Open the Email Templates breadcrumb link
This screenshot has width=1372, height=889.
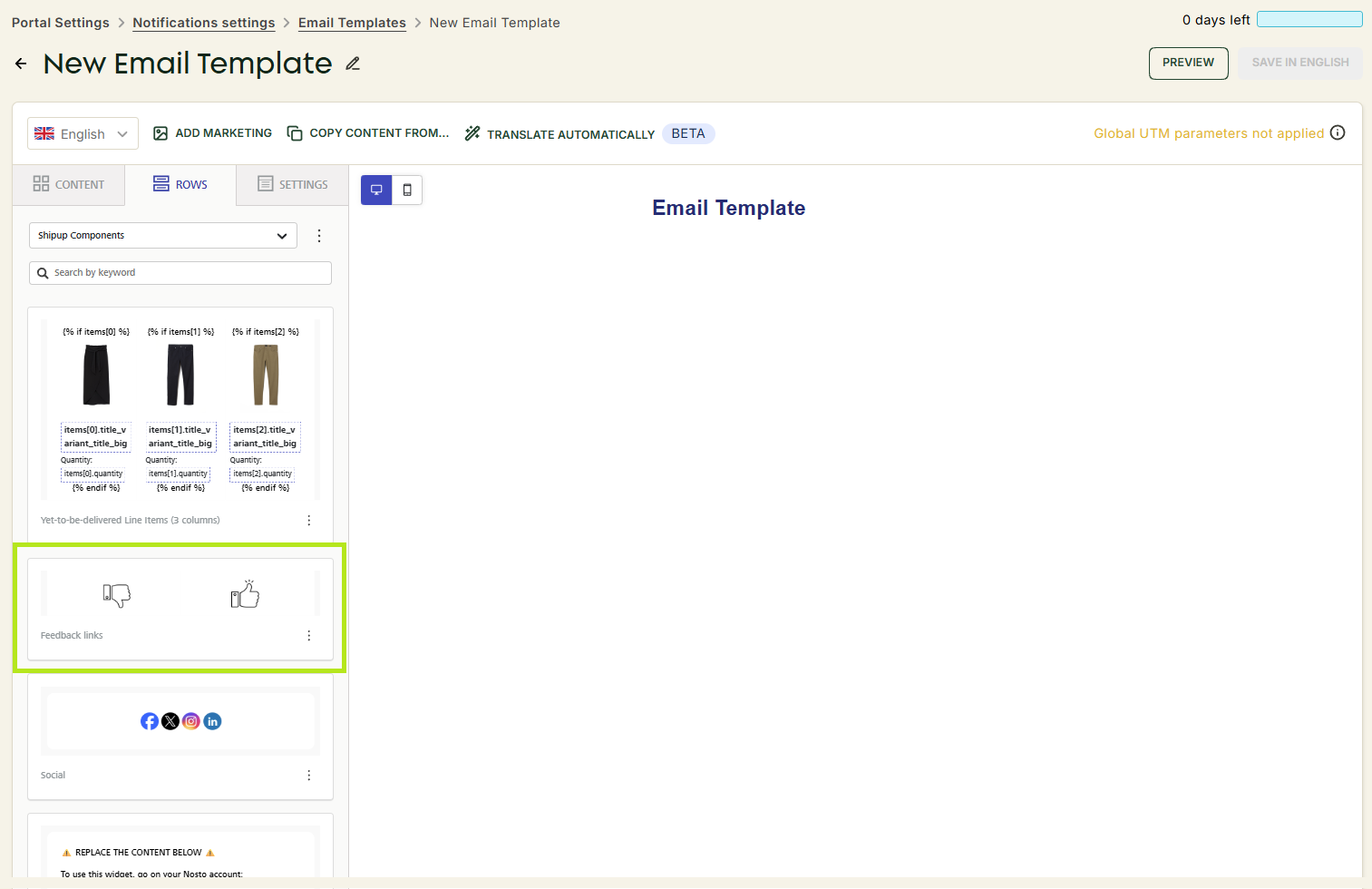click(352, 23)
